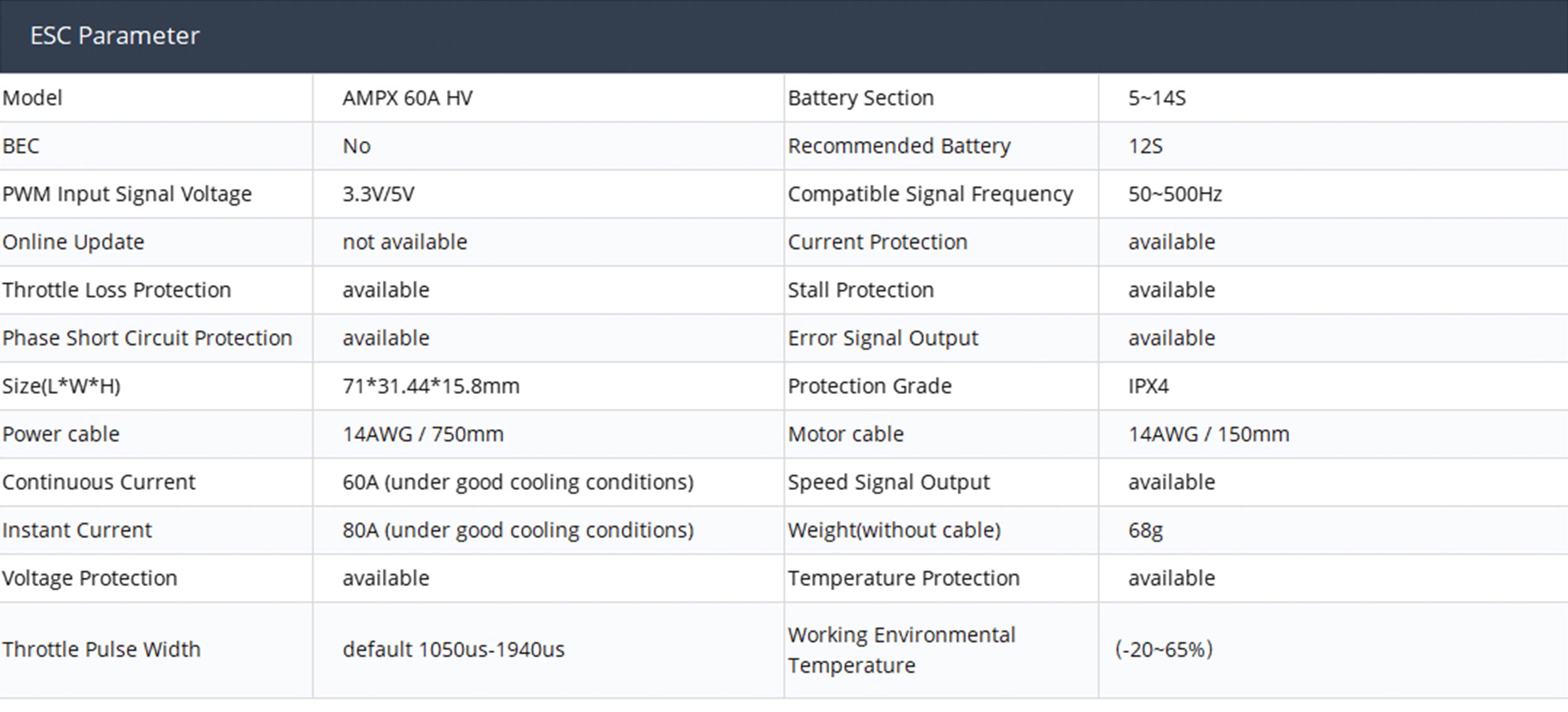
Task: Click the 60A continuous current value
Action: (x=517, y=482)
